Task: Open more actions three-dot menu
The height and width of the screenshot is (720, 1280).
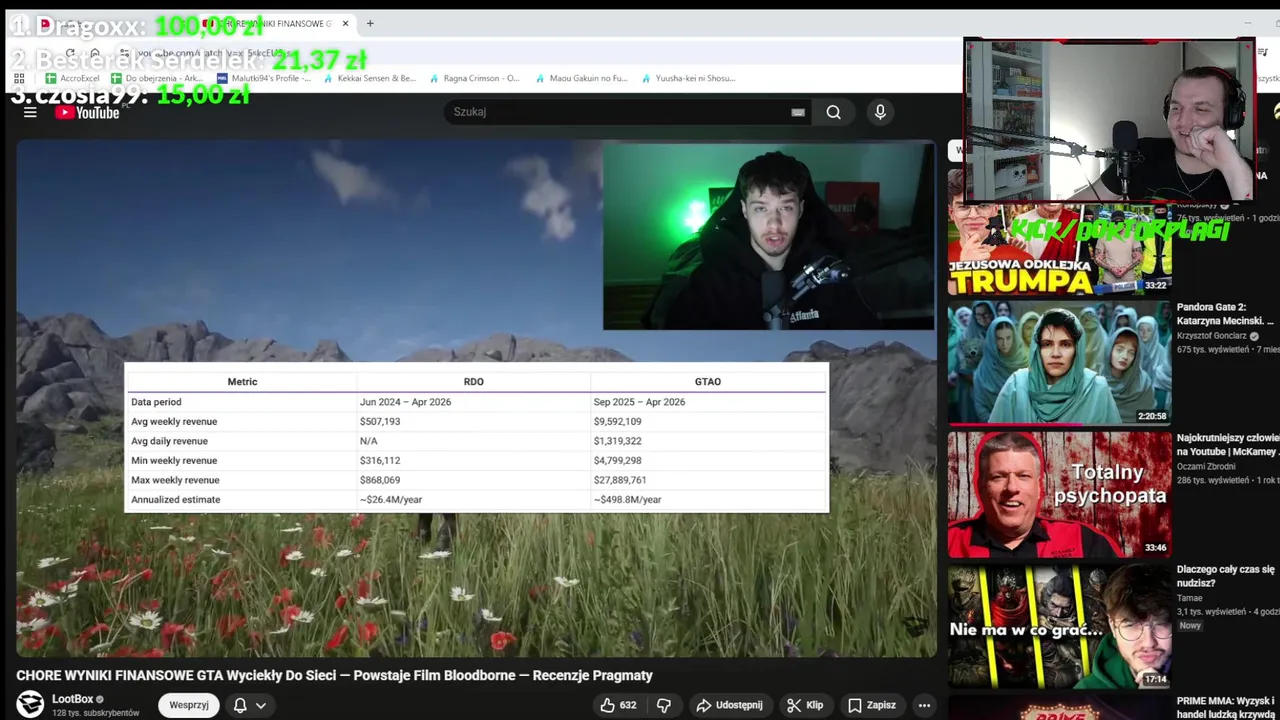Action: tap(924, 705)
